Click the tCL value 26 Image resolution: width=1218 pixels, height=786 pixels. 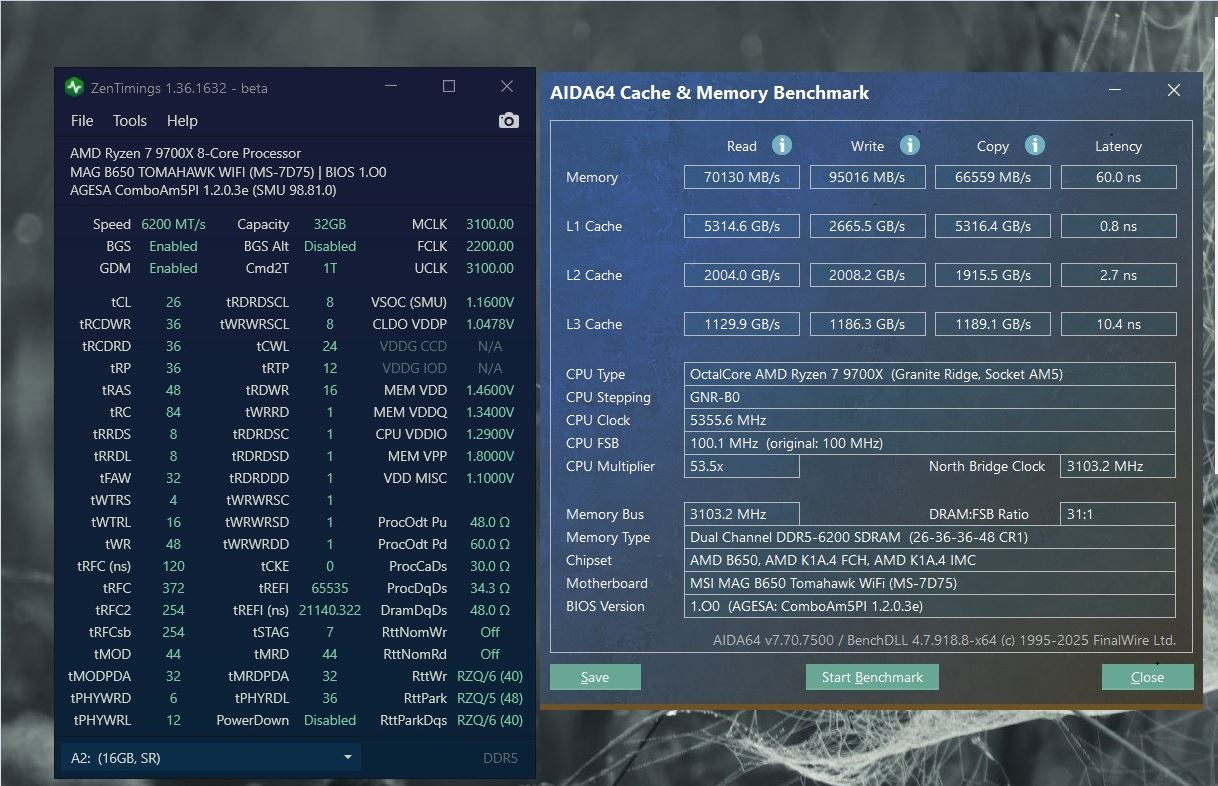(173, 302)
